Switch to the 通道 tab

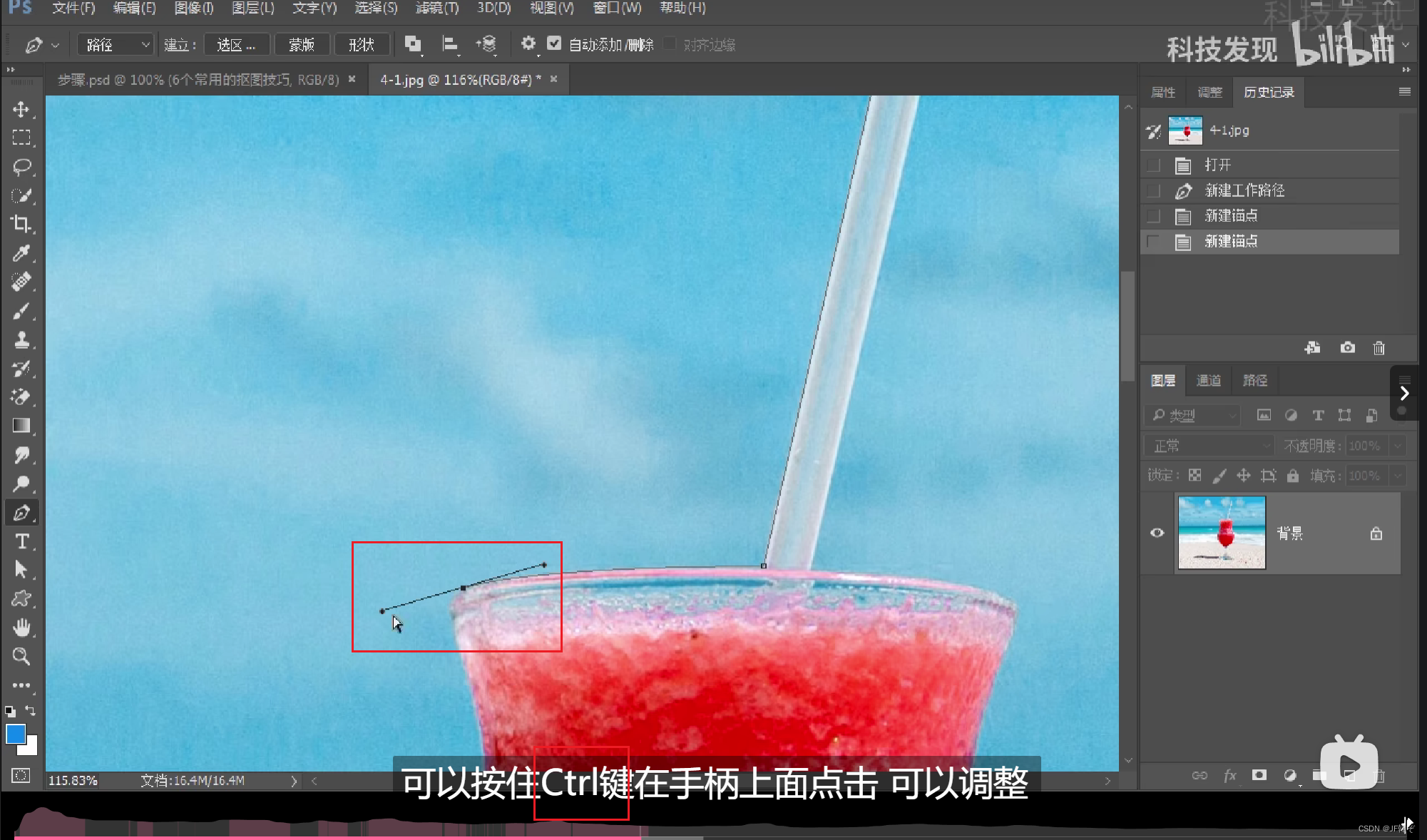point(1208,381)
